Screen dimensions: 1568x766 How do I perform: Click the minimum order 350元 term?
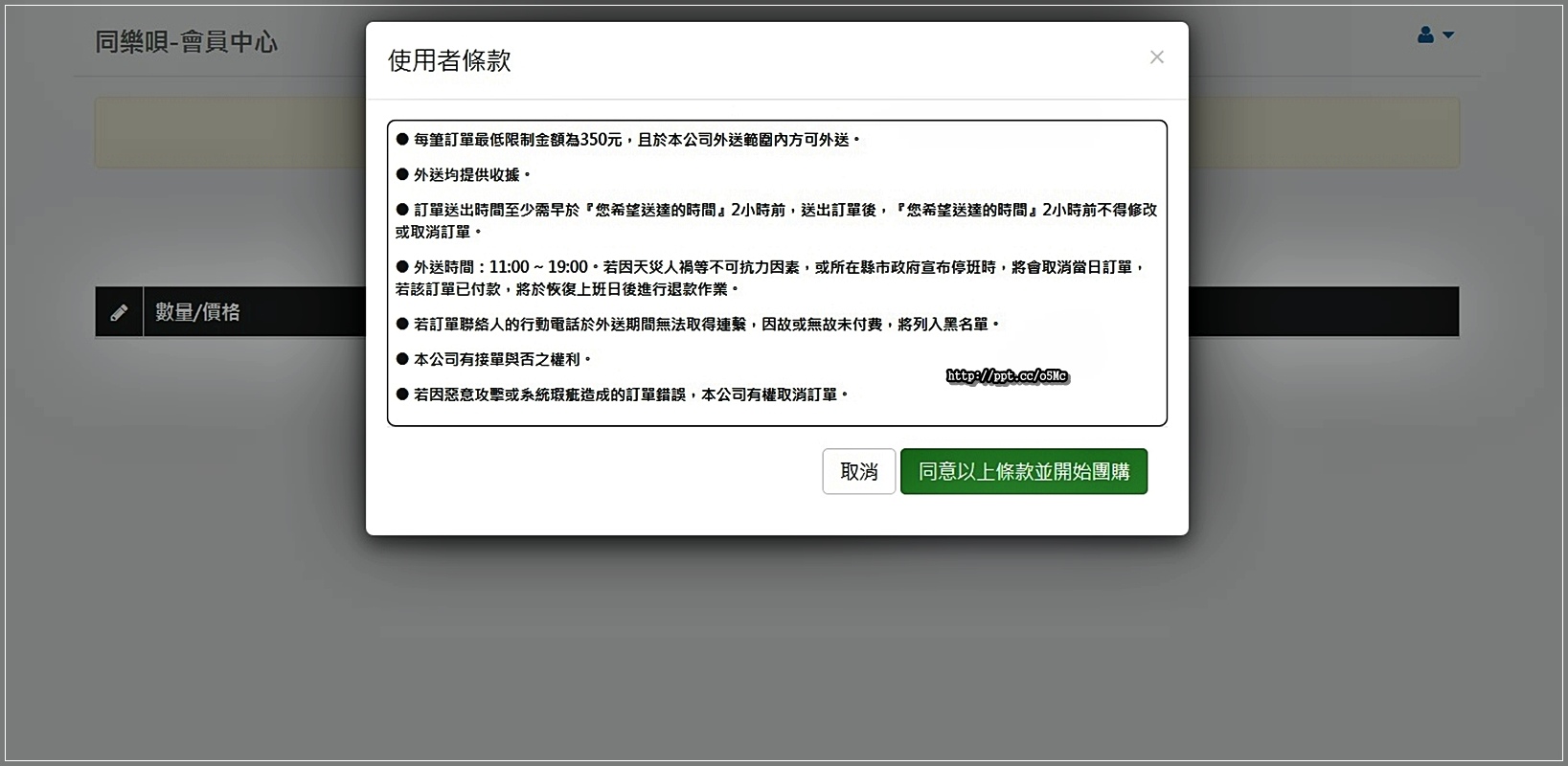coord(627,140)
